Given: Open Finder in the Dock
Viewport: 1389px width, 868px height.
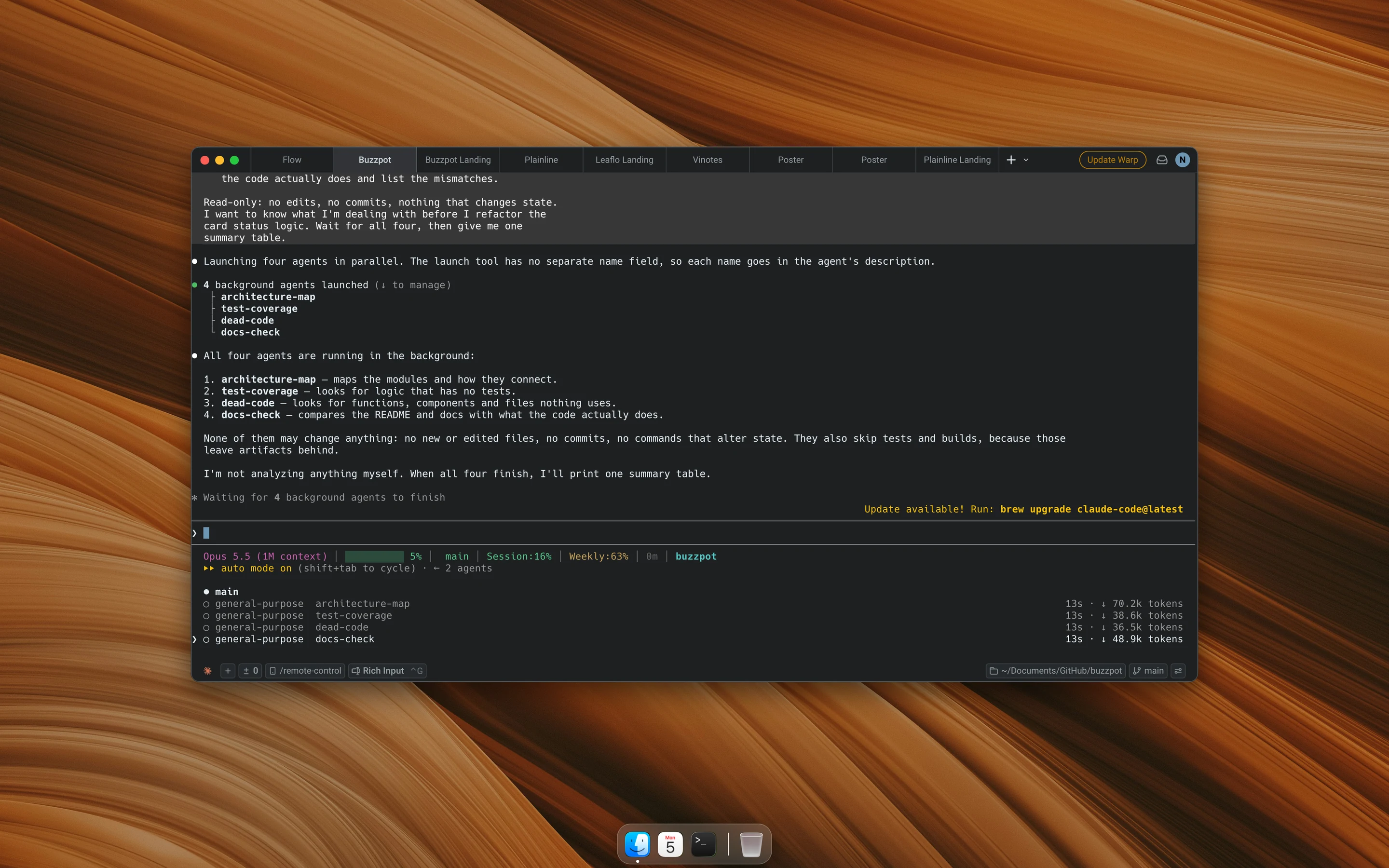Looking at the screenshot, I should (x=637, y=844).
